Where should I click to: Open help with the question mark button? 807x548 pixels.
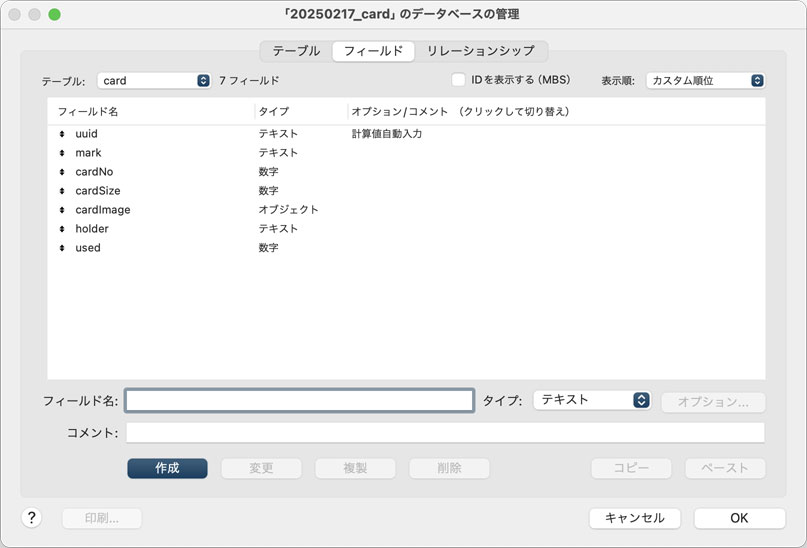pyautogui.click(x=31, y=518)
